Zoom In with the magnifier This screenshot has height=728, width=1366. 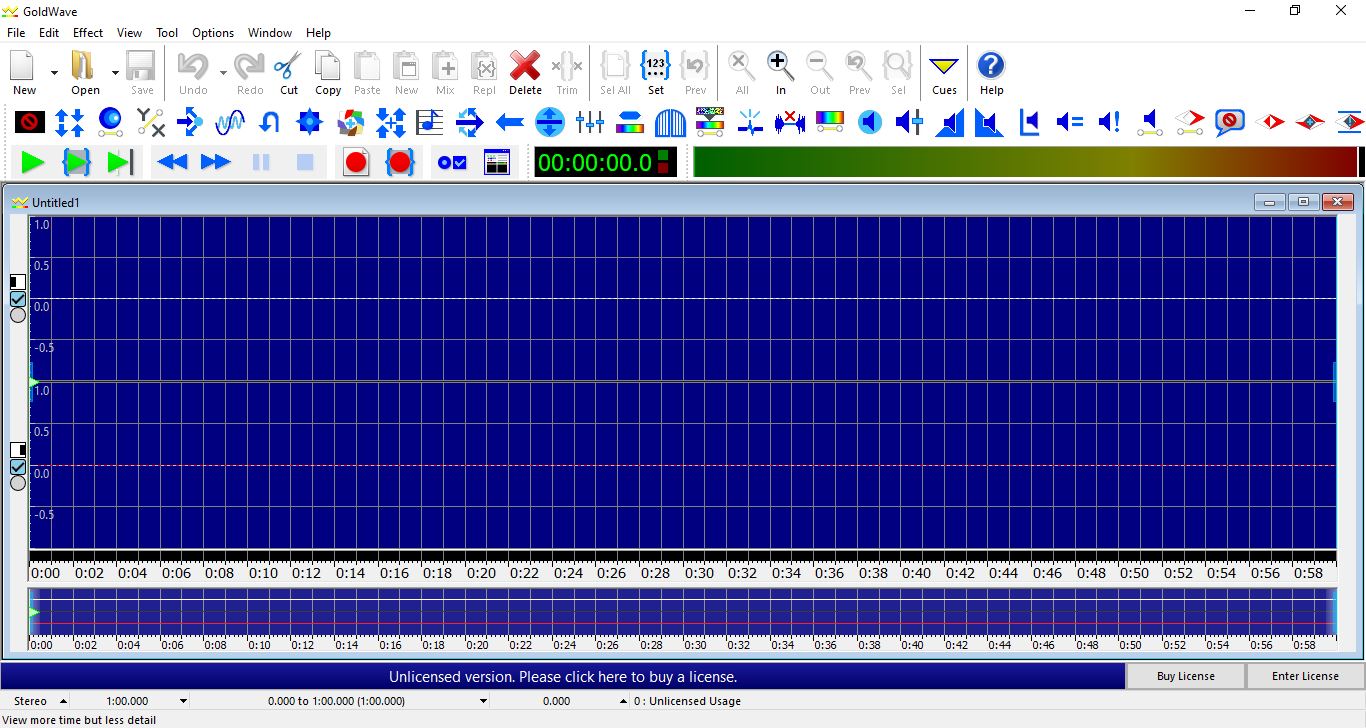[781, 73]
